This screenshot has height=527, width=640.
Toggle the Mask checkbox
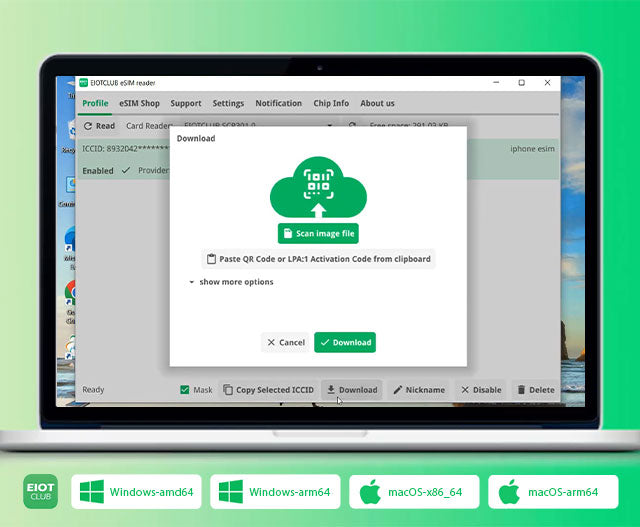coord(185,390)
